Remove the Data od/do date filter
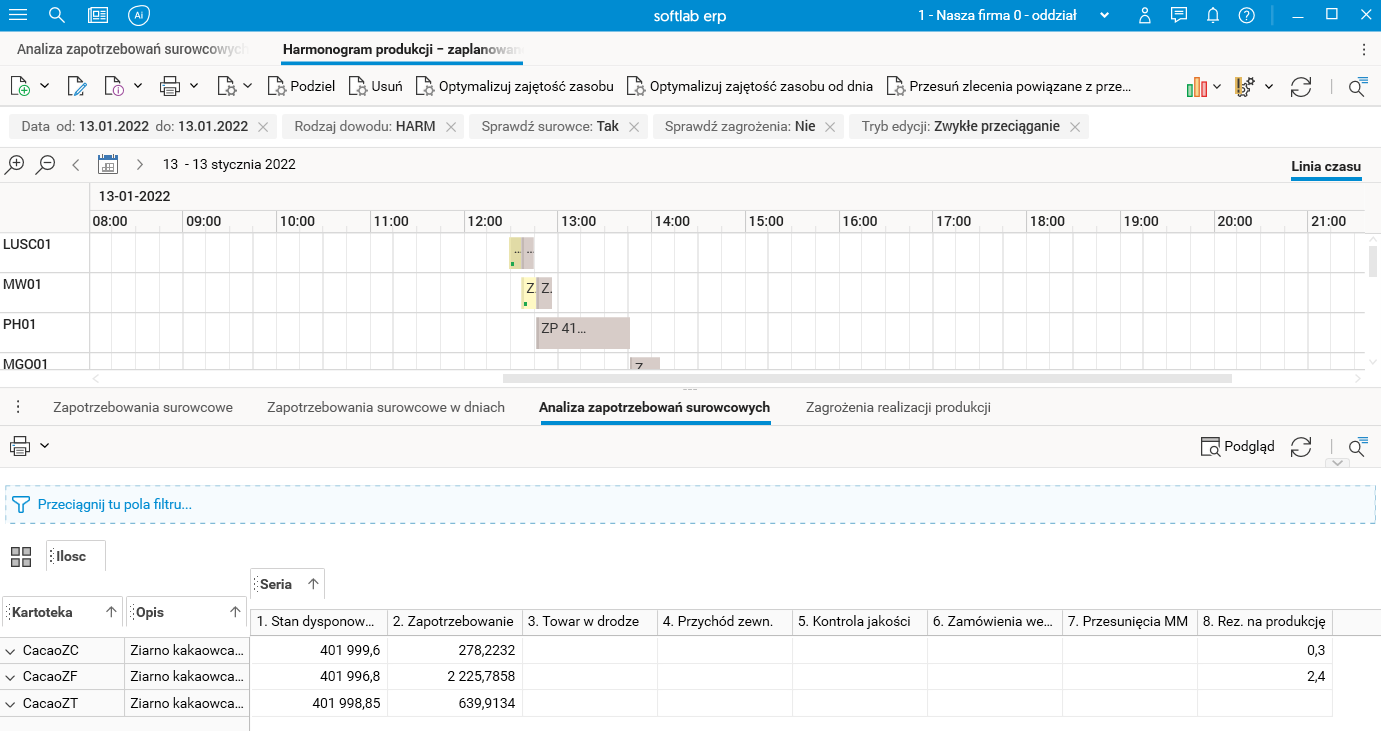 [x=263, y=127]
